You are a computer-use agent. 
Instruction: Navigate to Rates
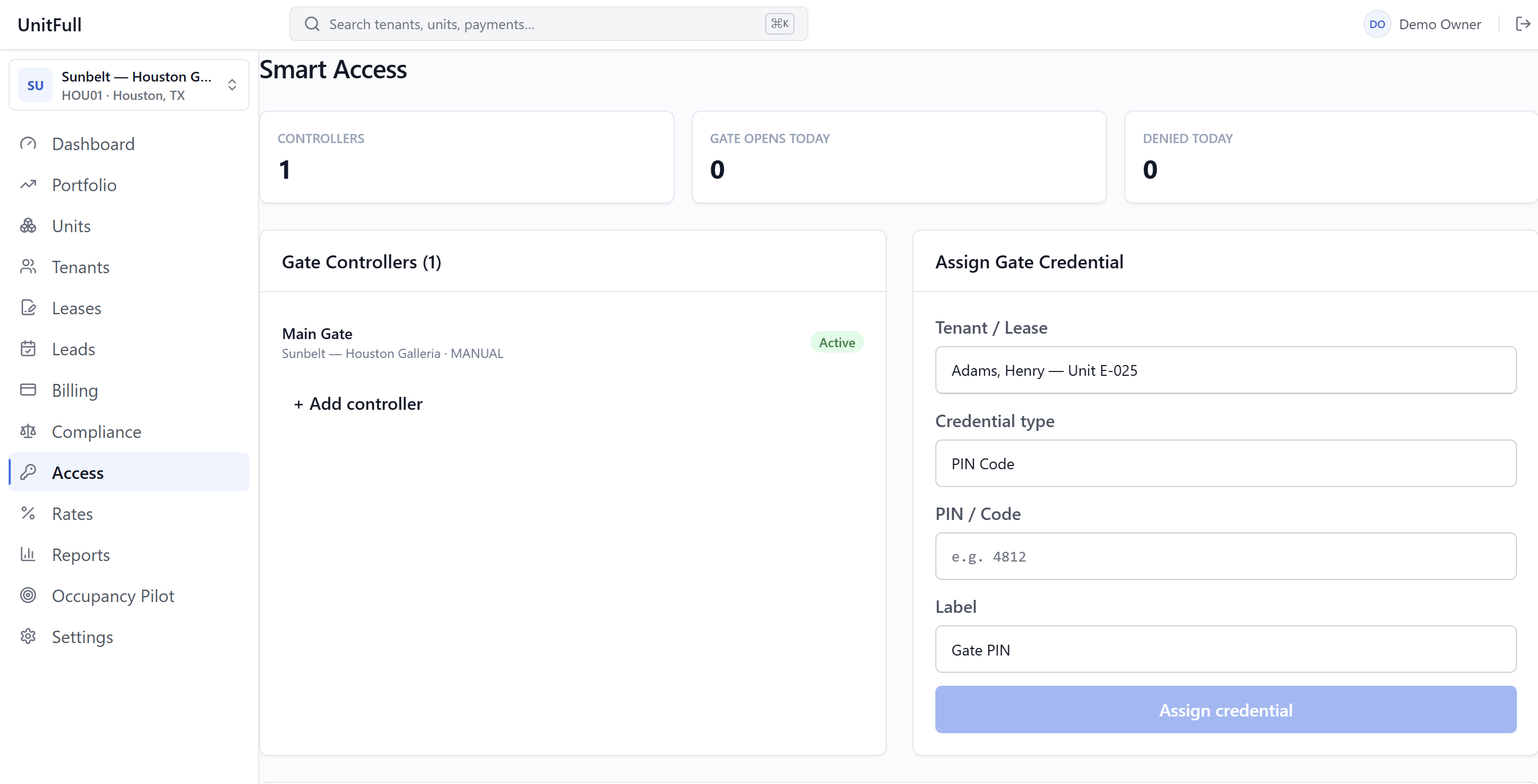[129, 513]
